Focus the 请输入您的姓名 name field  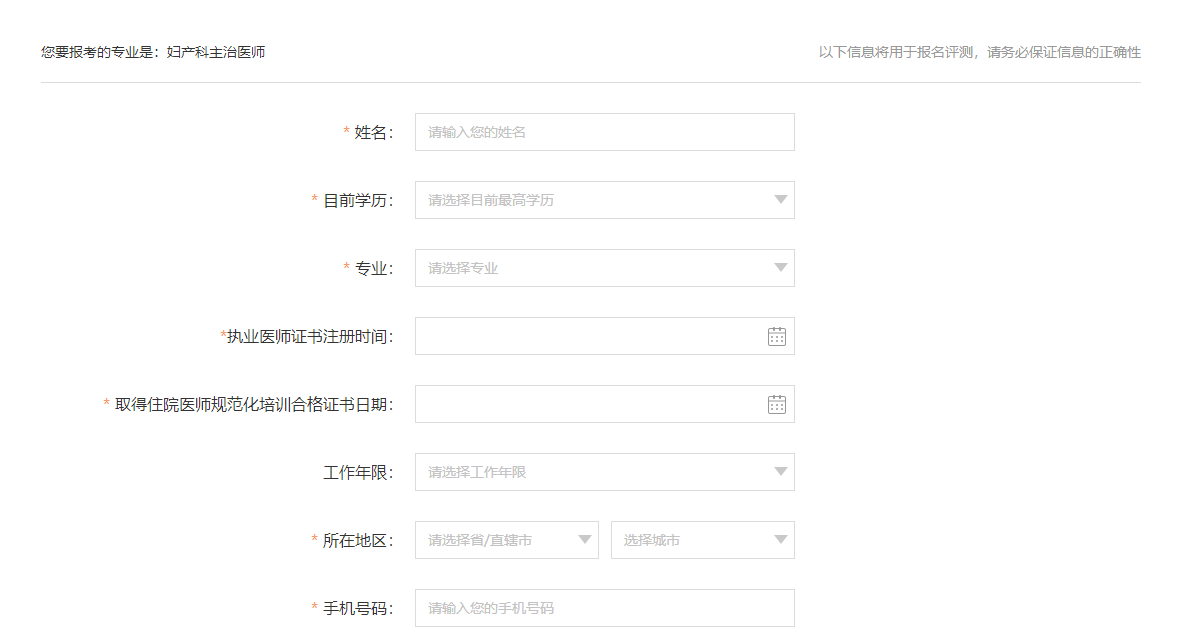coord(604,132)
